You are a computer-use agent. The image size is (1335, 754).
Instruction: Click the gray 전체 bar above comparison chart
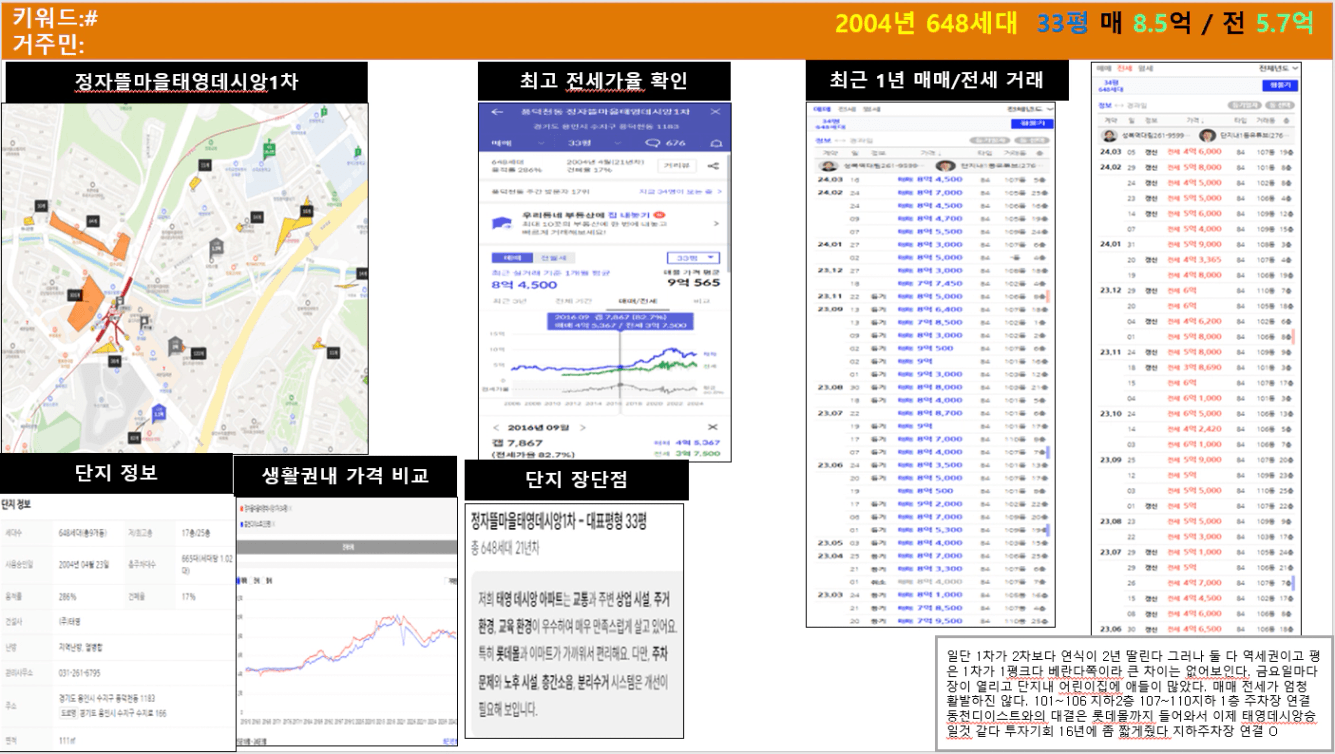pos(349,547)
